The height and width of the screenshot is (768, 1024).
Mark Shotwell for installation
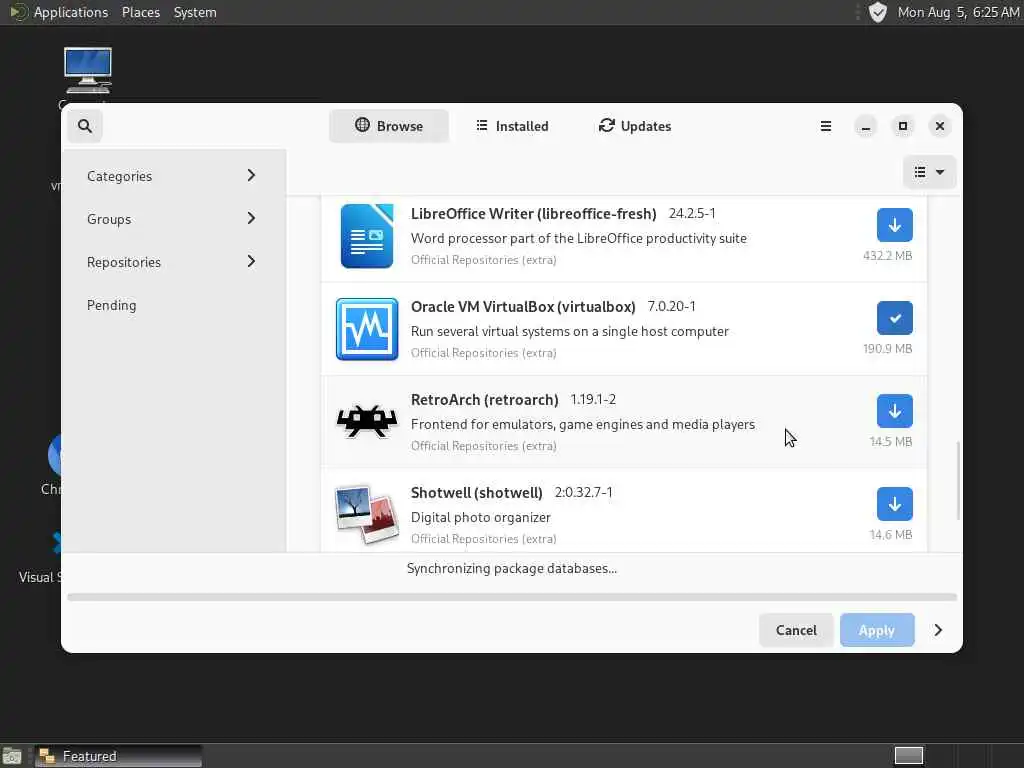(x=895, y=504)
